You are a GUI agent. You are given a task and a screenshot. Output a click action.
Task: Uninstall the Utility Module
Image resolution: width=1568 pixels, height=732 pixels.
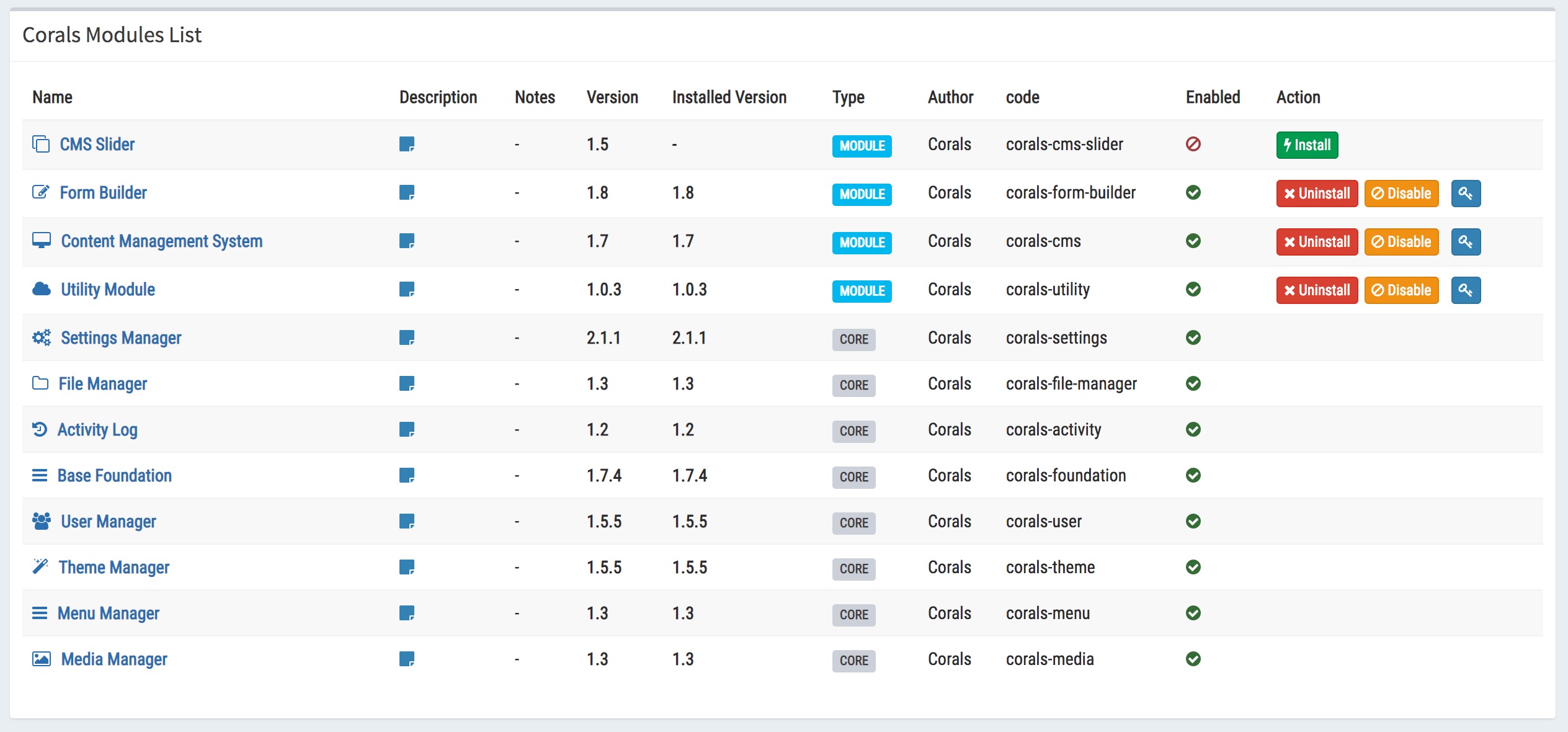point(1317,290)
